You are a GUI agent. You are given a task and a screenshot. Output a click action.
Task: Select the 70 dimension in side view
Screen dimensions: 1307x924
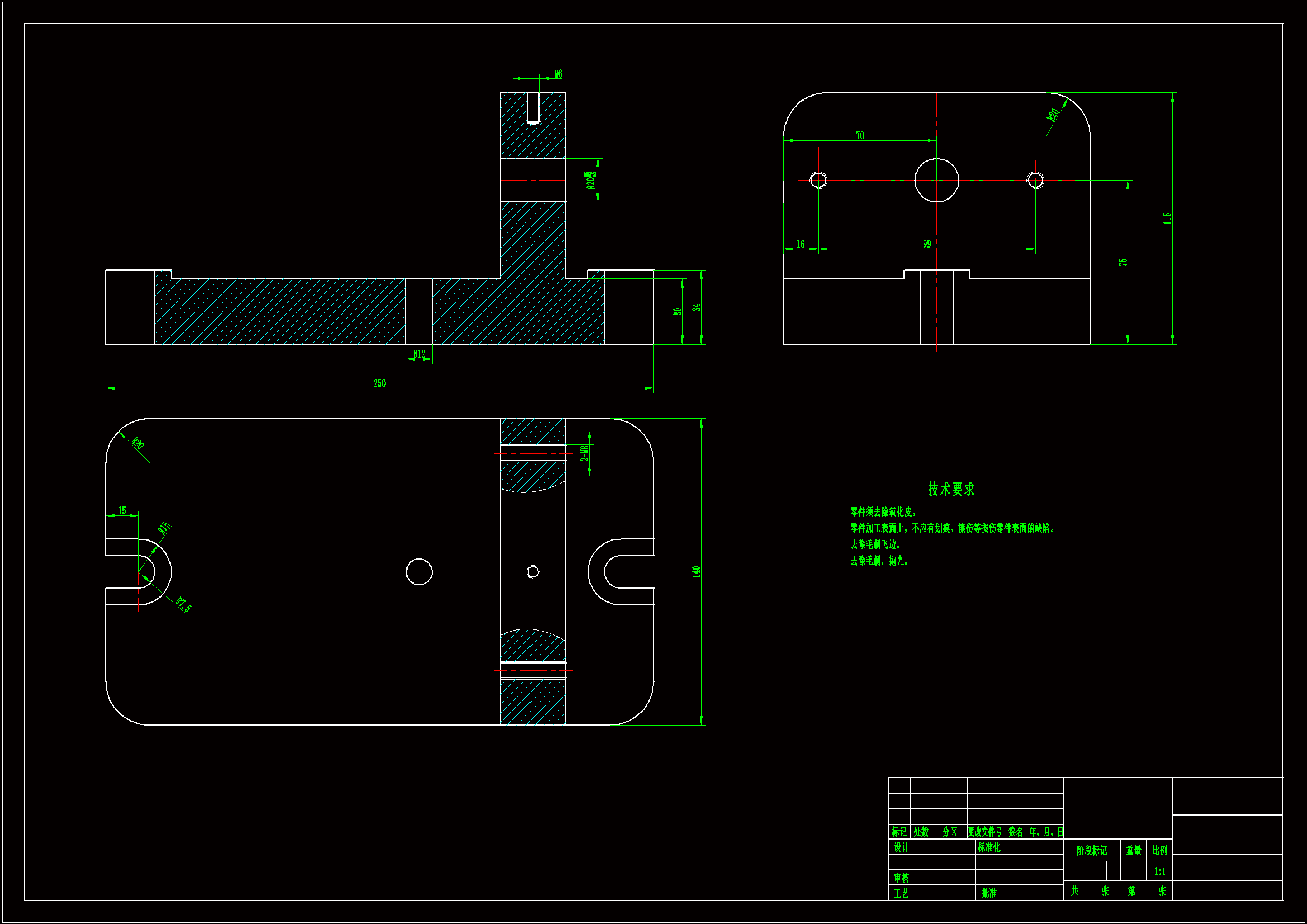[x=860, y=135]
